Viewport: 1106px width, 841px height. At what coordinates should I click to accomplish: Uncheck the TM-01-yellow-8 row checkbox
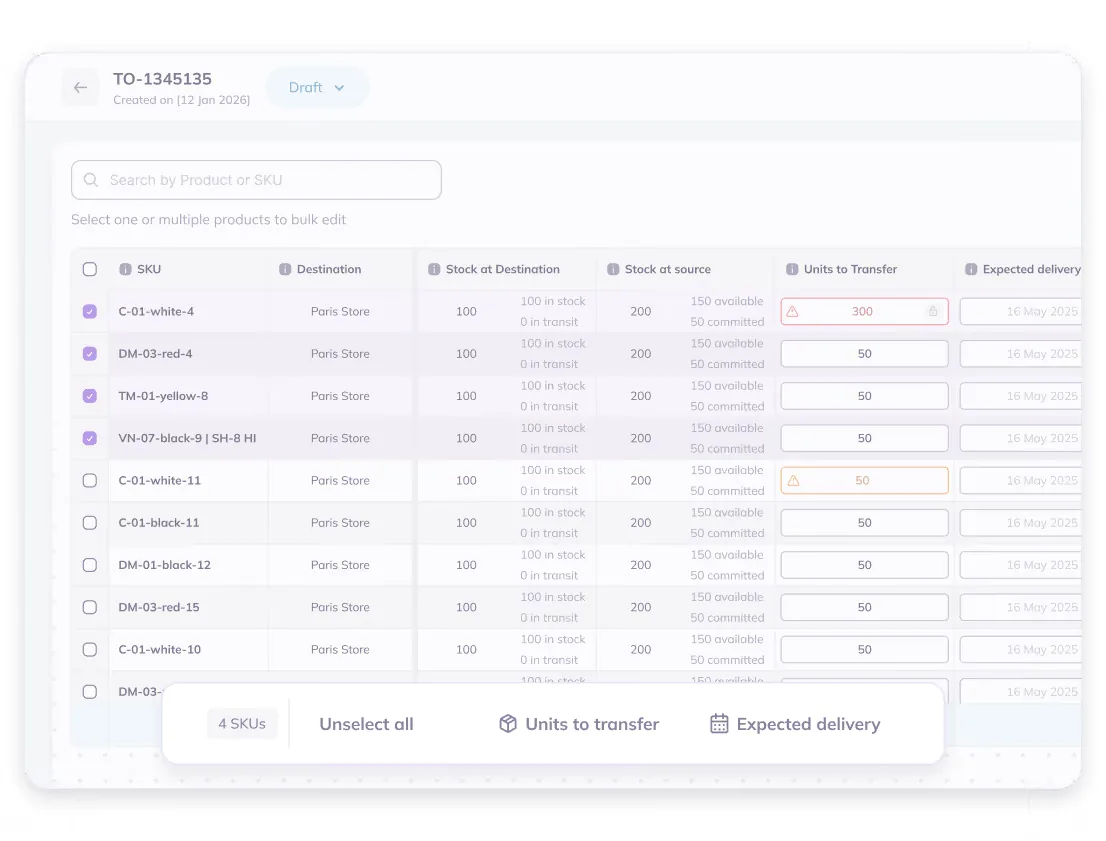[x=90, y=396]
